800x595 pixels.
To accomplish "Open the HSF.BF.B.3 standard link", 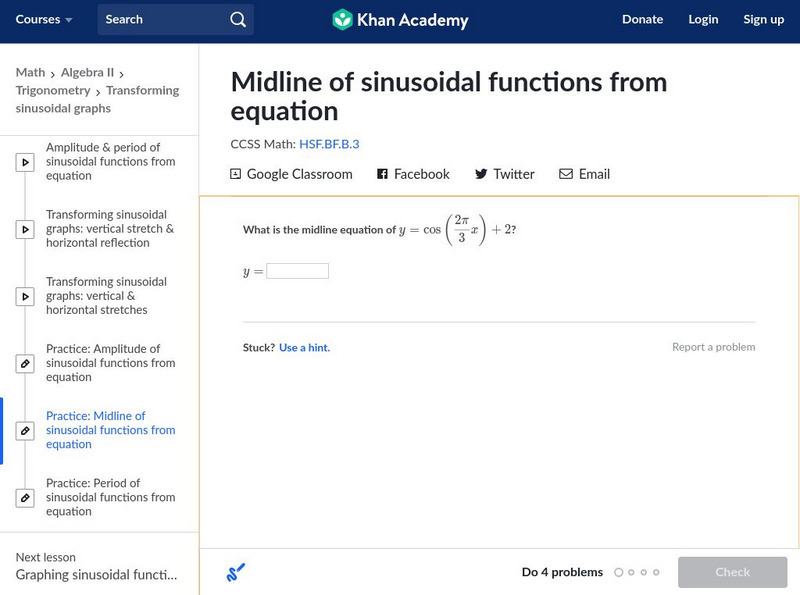I will 330,144.
